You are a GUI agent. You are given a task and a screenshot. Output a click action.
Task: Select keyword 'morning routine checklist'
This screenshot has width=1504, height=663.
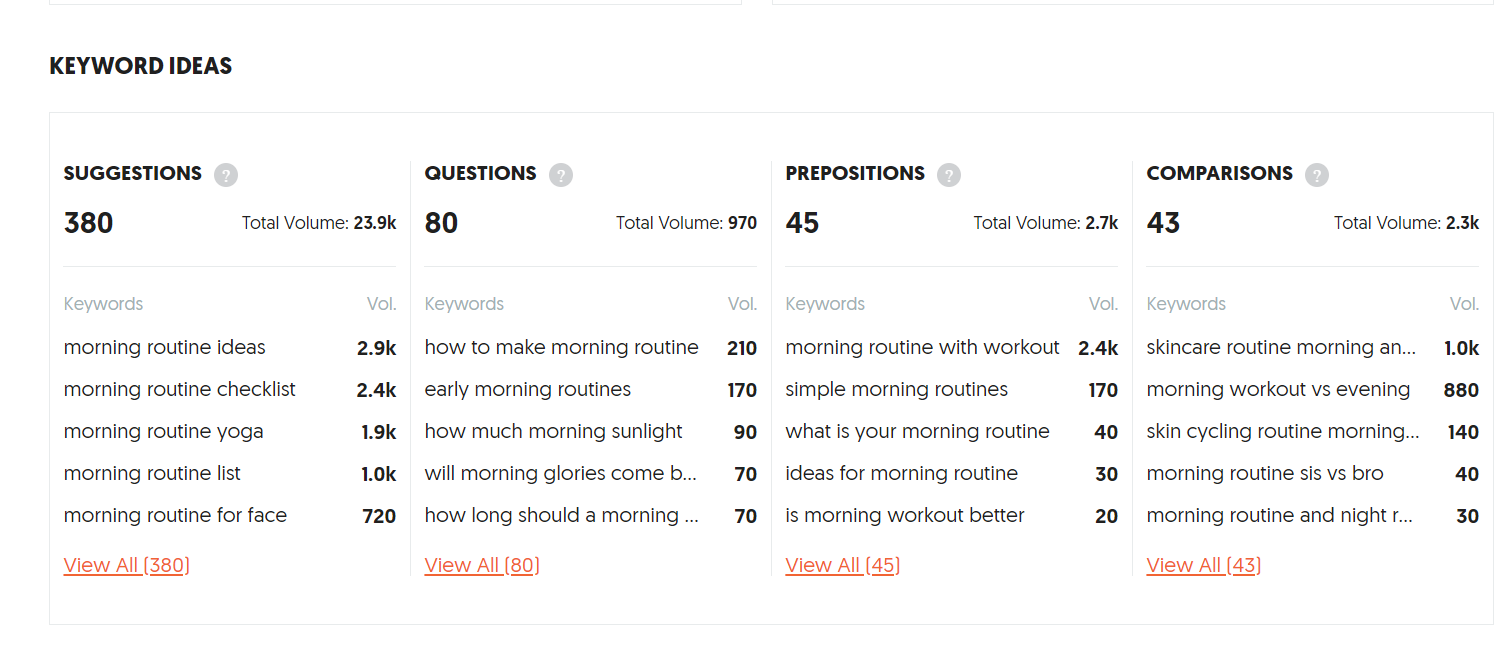pos(180,390)
